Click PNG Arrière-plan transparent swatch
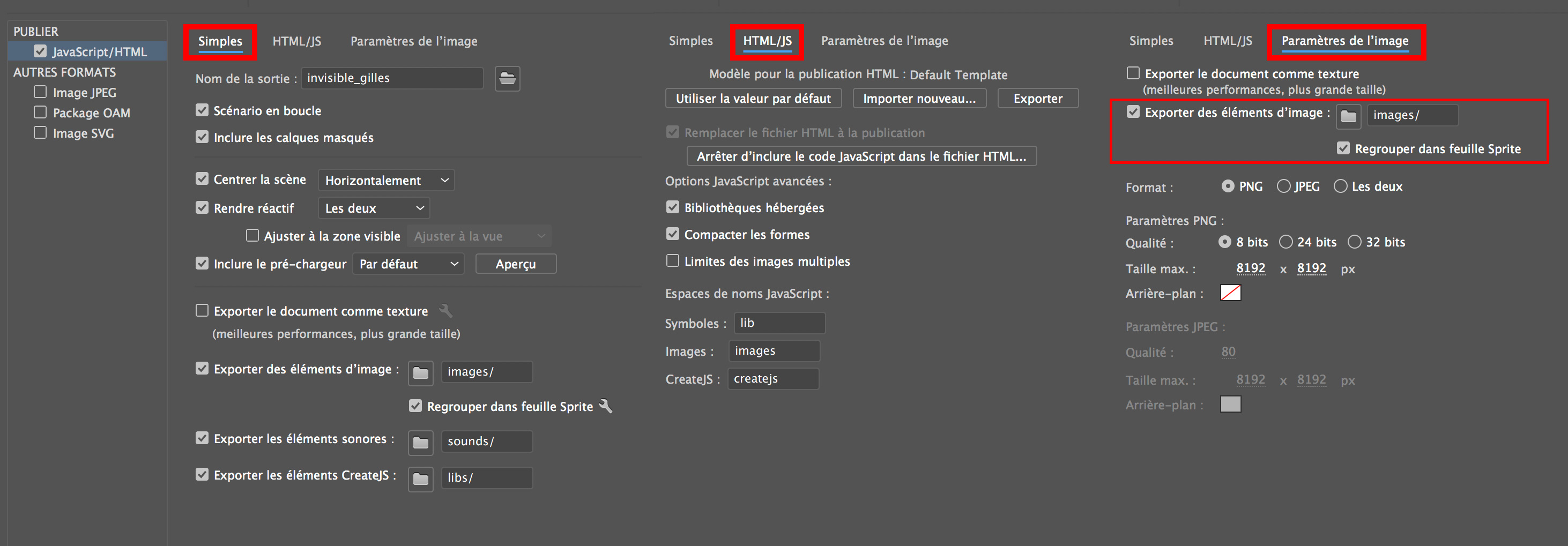This screenshot has width=1568, height=546. pyautogui.click(x=1231, y=293)
